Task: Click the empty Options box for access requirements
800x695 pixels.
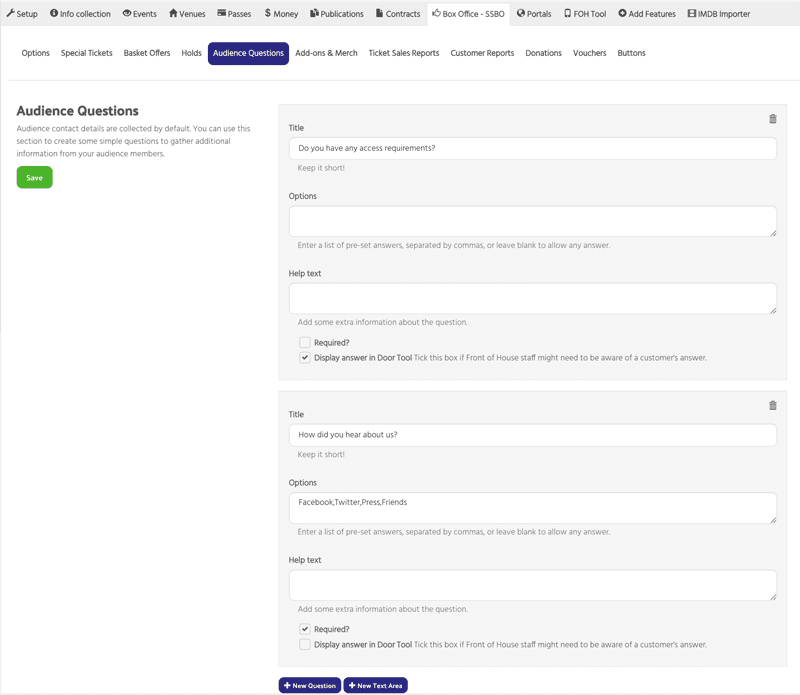Action: click(533, 221)
